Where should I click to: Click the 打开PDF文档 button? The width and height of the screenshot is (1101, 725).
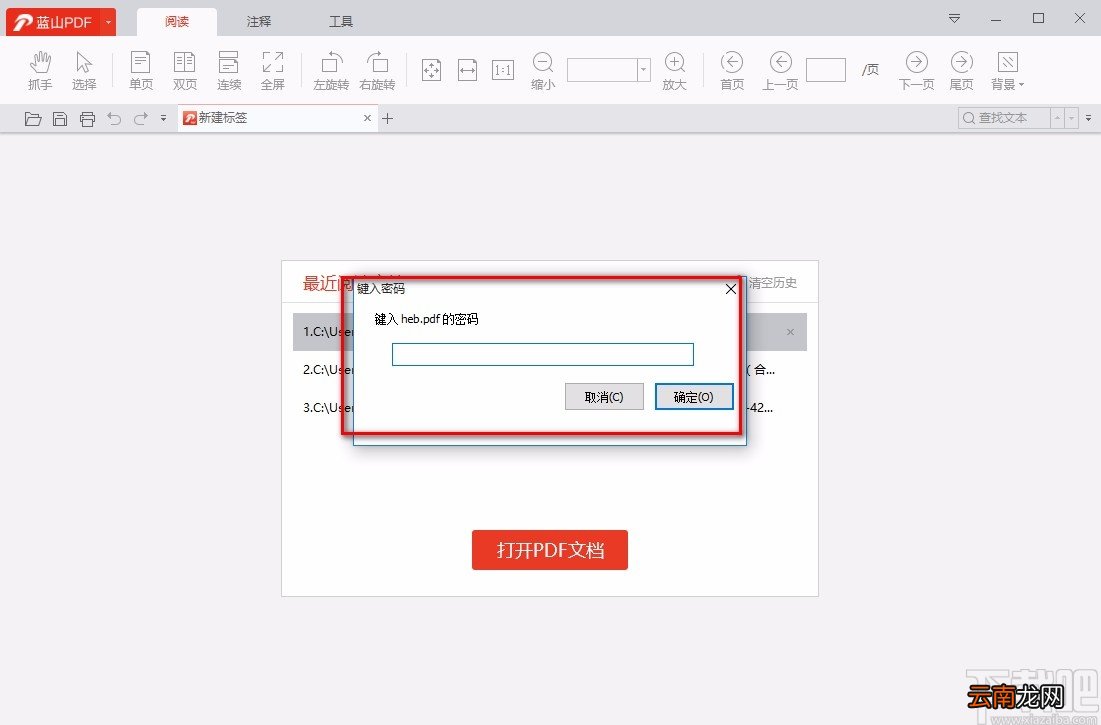tap(550, 550)
